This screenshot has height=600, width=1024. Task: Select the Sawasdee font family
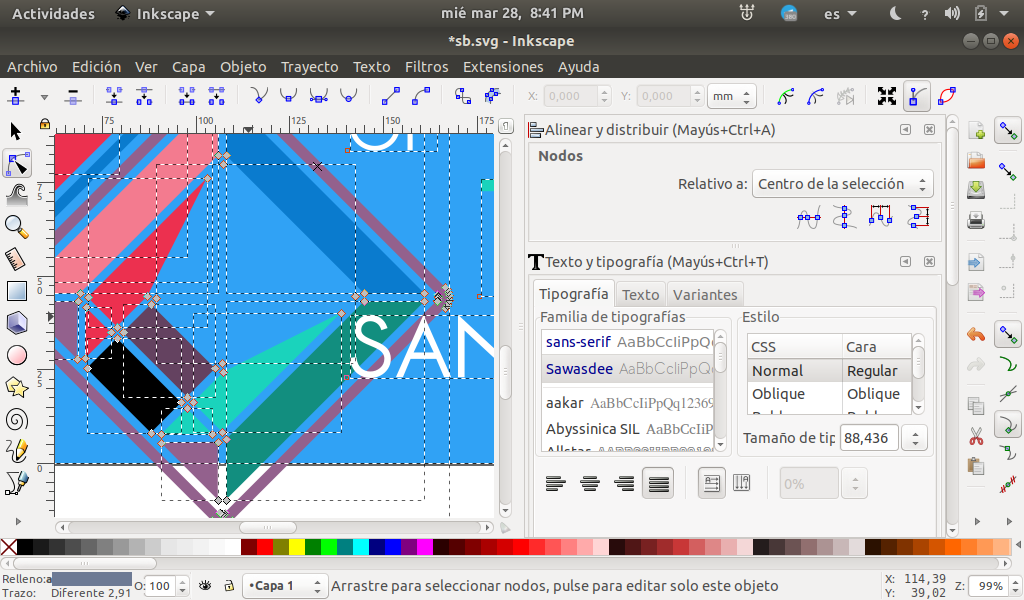(577, 369)
